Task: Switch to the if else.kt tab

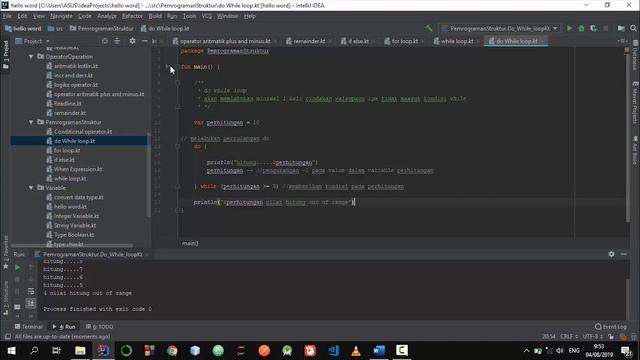Action: tap(358, 41)
